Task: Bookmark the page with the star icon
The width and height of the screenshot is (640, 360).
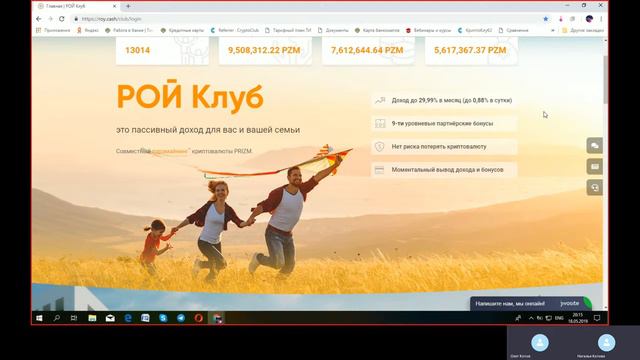Action: (x=546, y=19)
